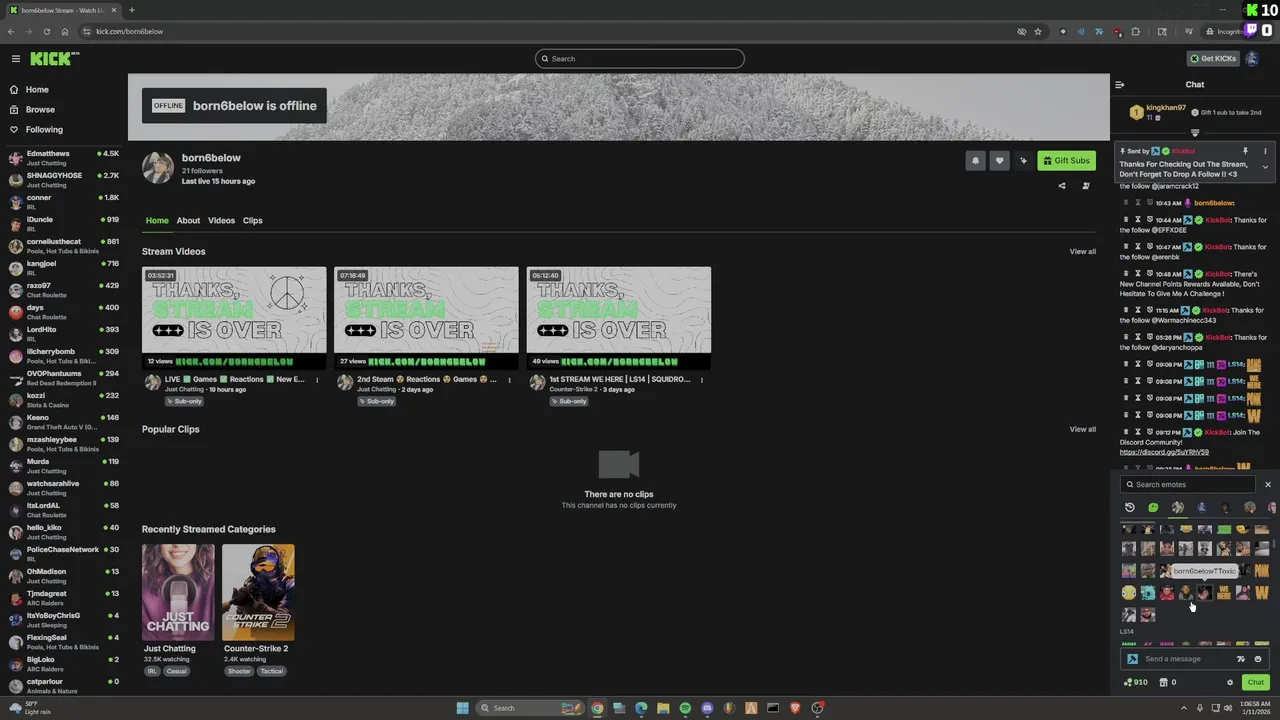Toggle the emote picker smiley icon
The width and height of the screenshot is (1280, 720).
pyautogui.click(x=1258, y=659)
